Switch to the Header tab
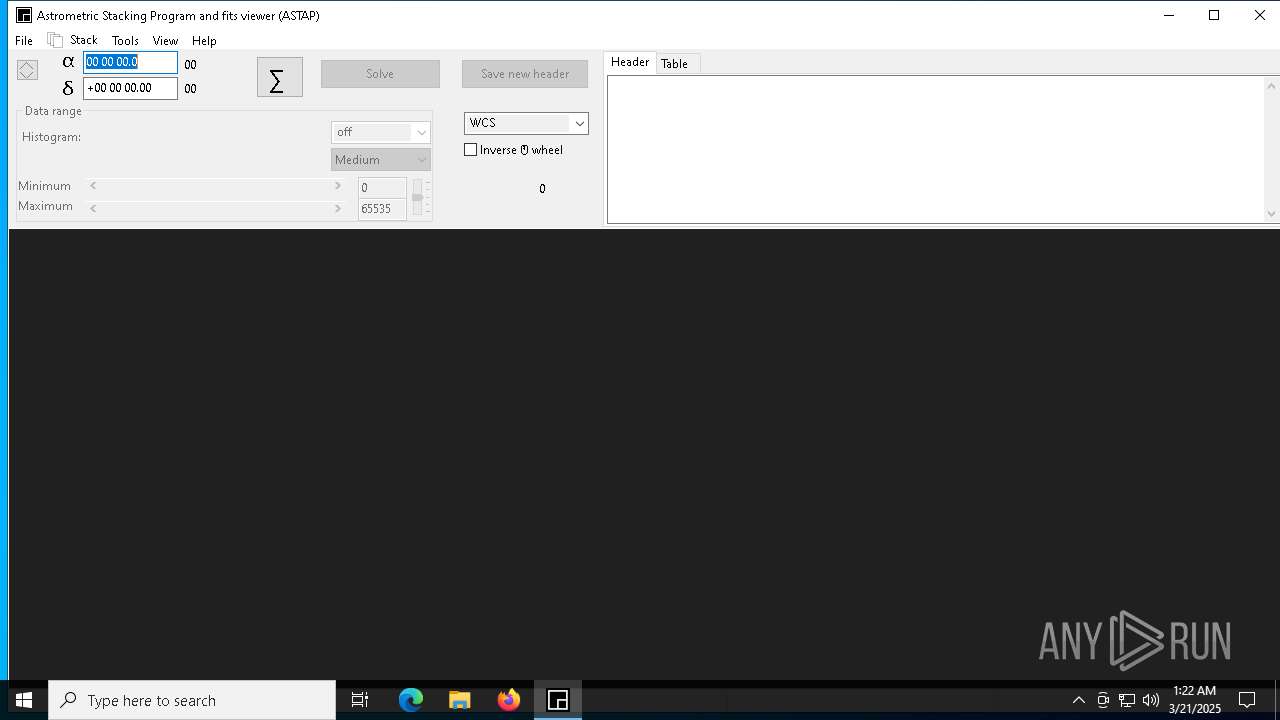Screen dimensions: 1280x720 tap(630, 62)
